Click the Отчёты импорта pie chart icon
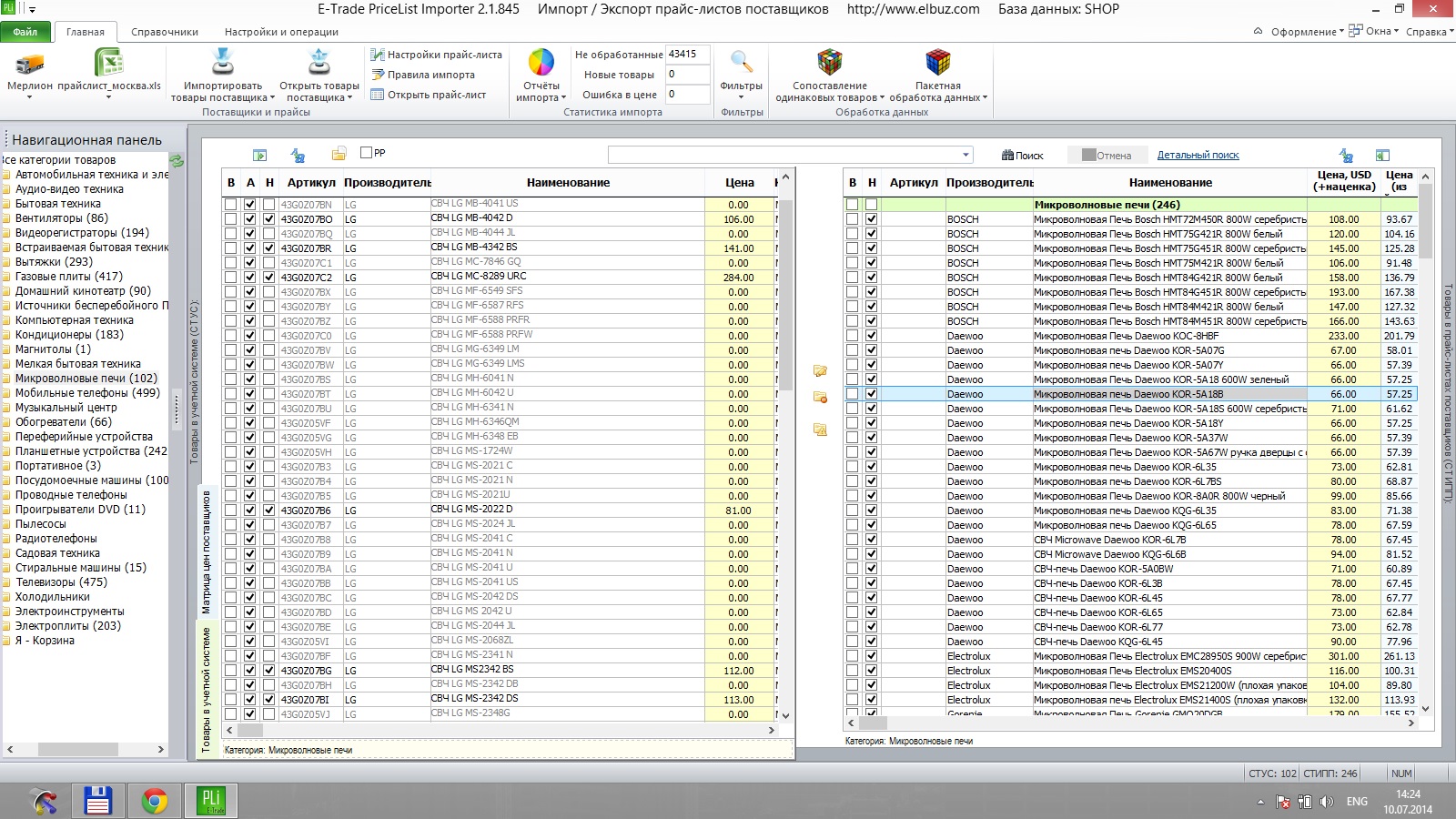This screenshot has height=819, width=1456. coord(541,62)
